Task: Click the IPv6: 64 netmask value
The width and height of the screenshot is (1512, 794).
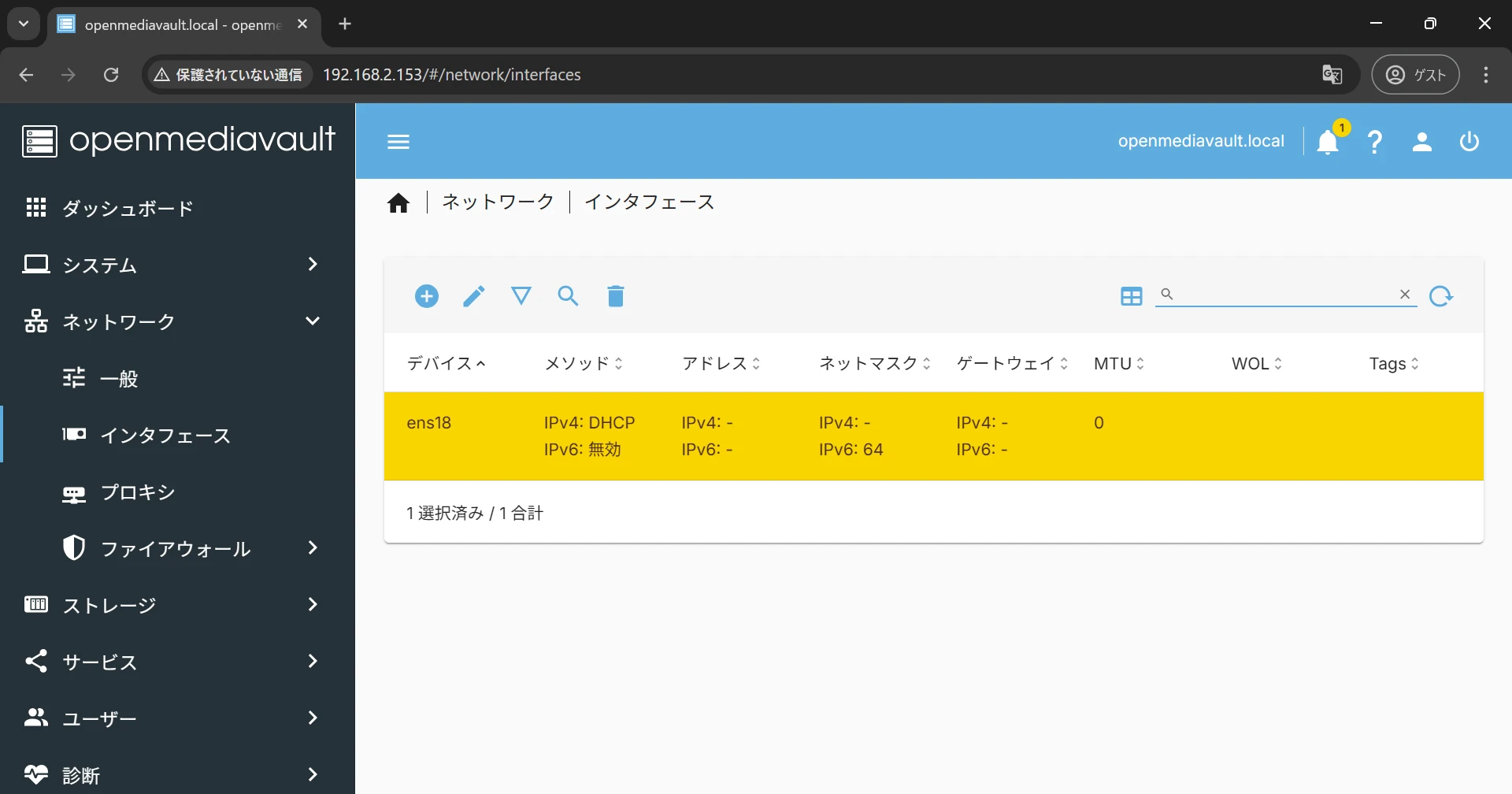Action: pos(851,450)
